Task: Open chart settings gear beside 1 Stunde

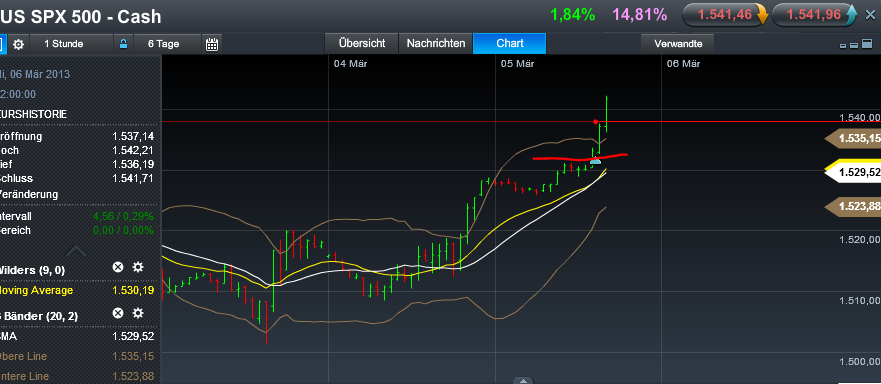Action: [19, 44]
